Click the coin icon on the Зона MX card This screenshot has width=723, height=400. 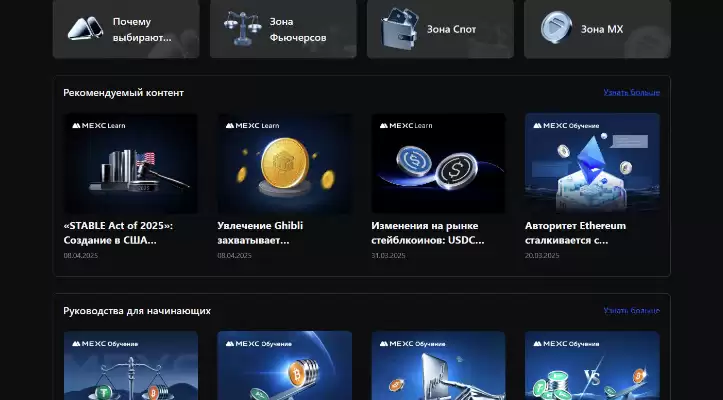(x=556, y=28)
